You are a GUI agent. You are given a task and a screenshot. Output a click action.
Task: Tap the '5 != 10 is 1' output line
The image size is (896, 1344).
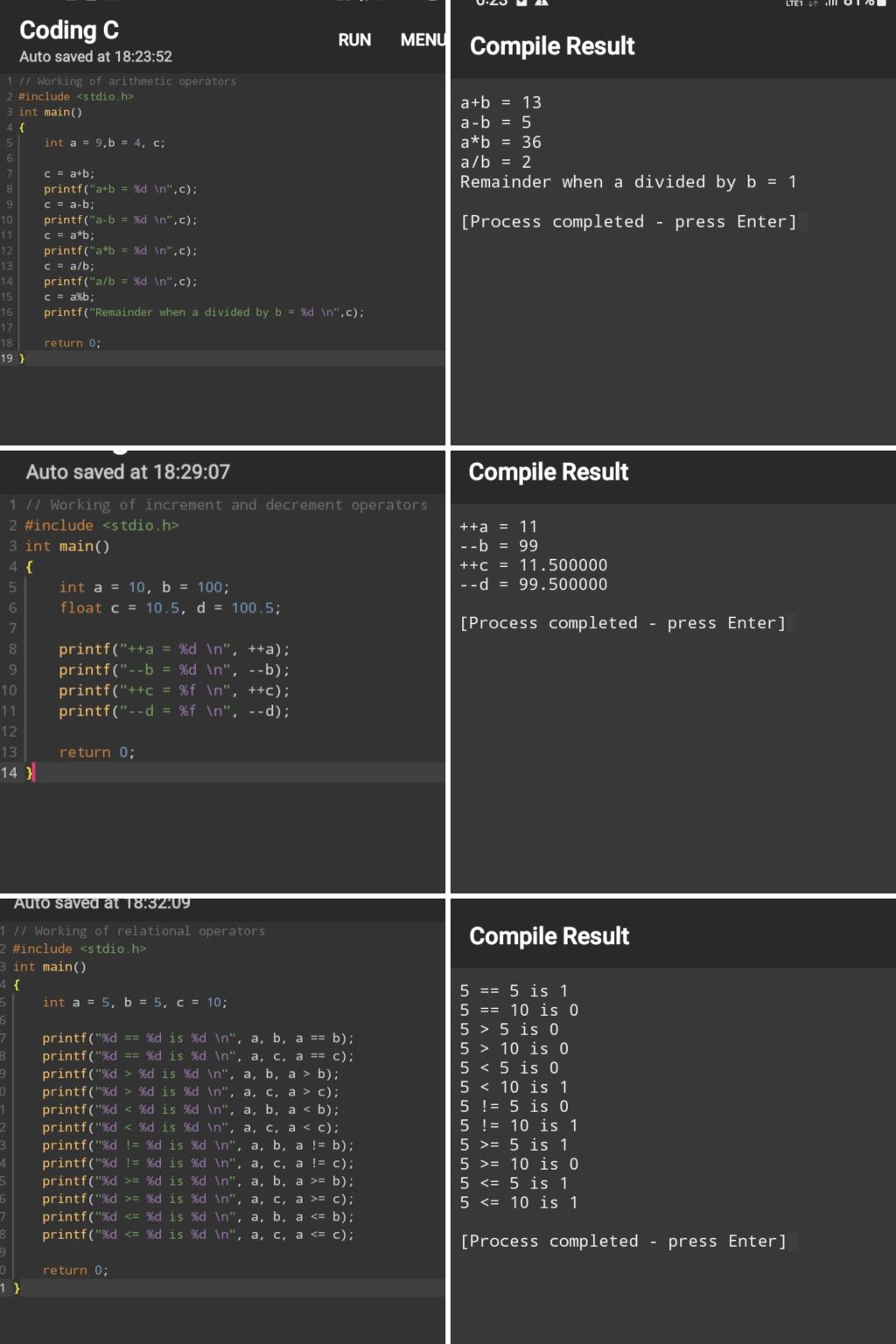(x=519, y=1126)
